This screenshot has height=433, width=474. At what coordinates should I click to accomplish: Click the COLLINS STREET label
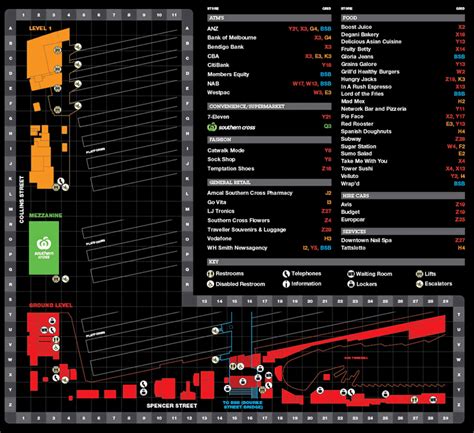[22, 200]
